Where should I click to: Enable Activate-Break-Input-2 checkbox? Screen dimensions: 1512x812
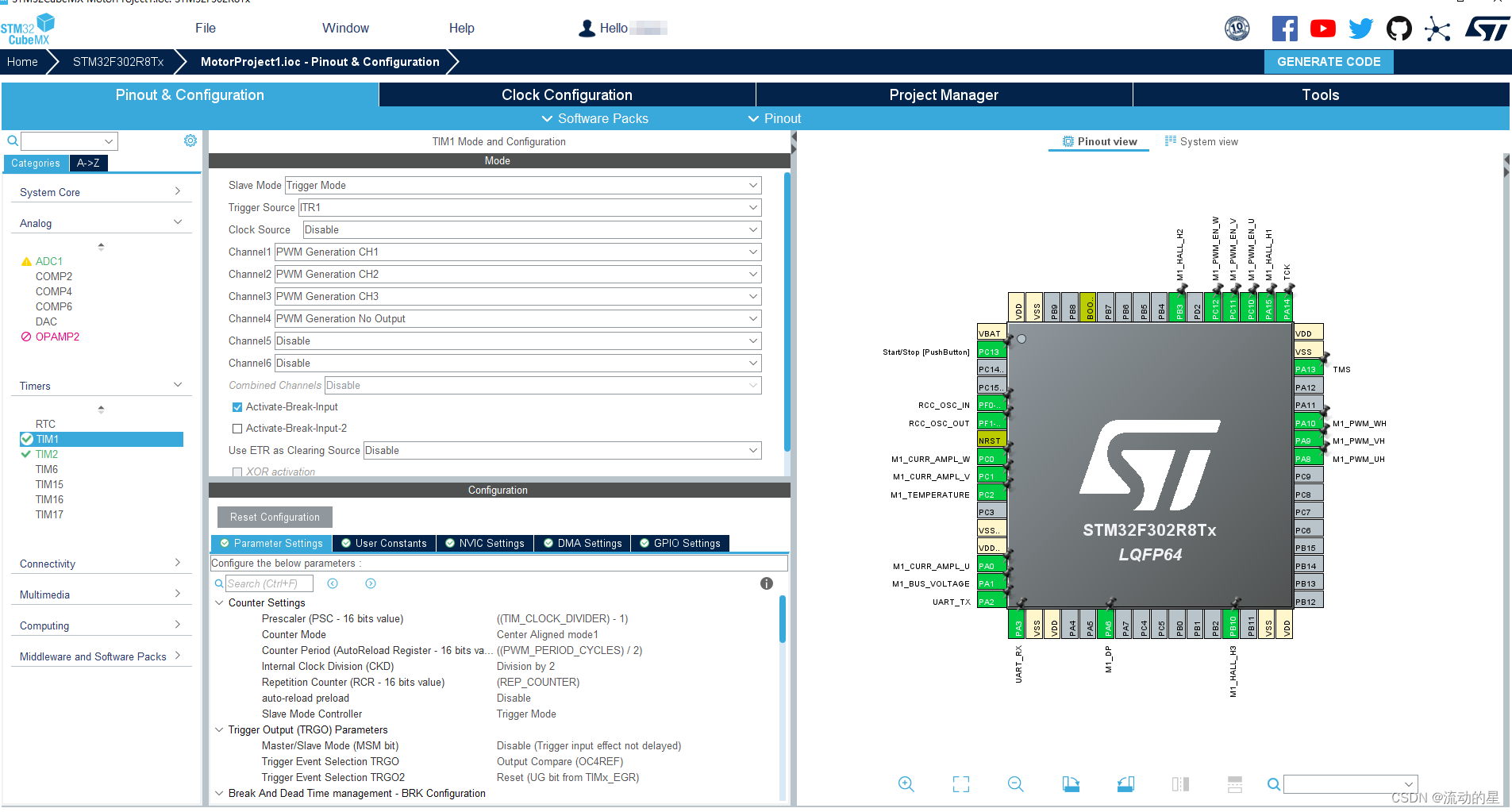tap(237, 428)
